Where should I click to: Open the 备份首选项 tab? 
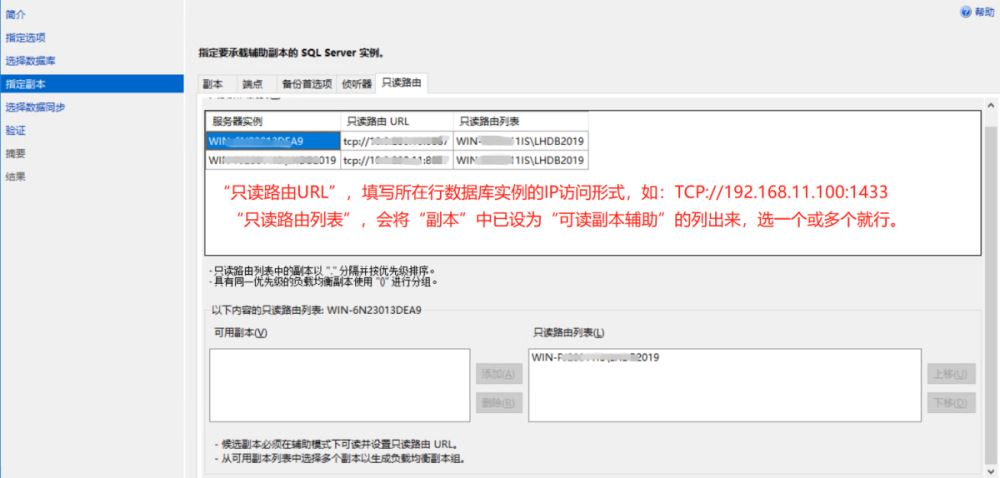(307, 84)
